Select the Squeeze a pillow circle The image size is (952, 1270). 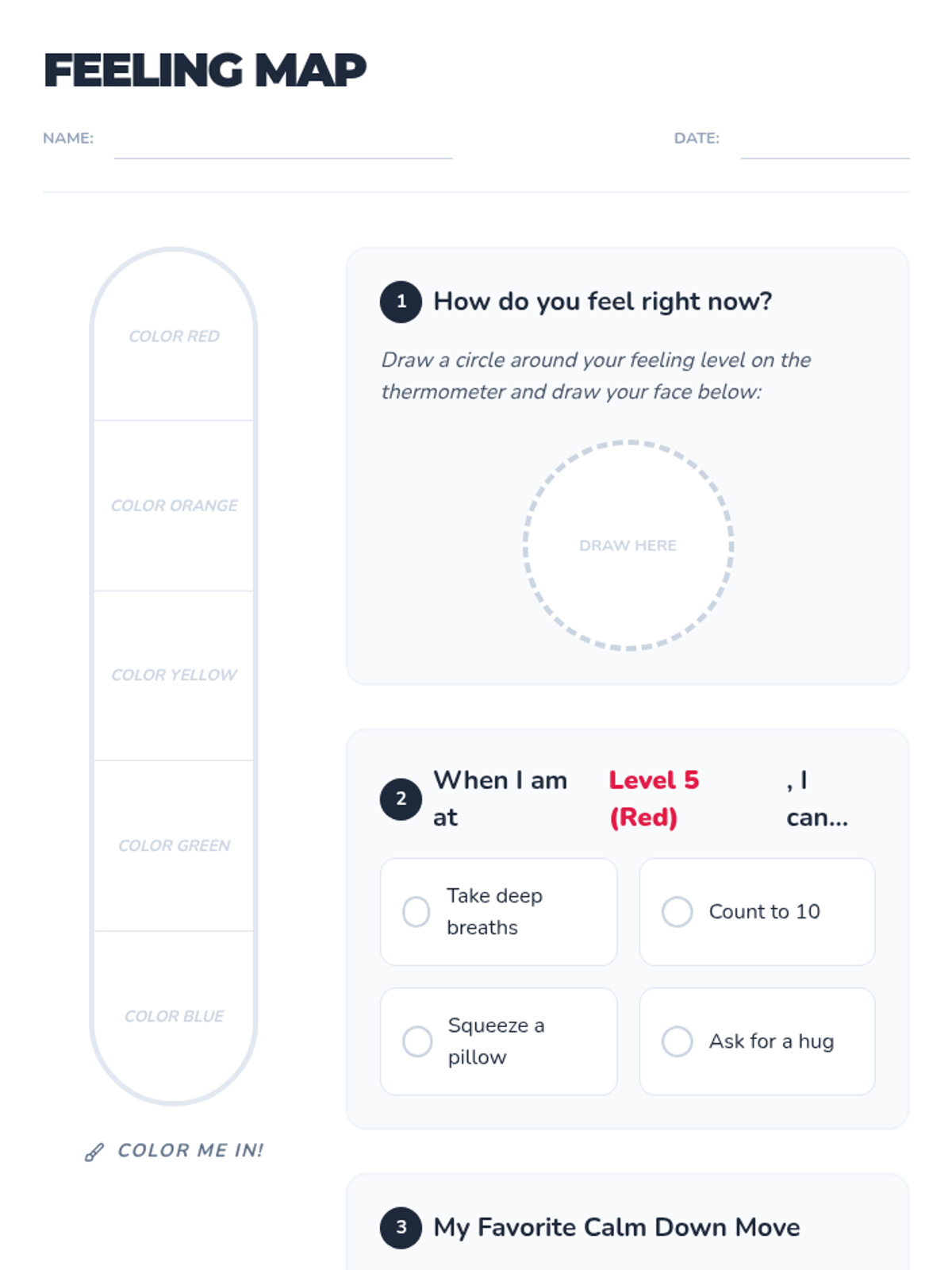(x=416, y=1041)
